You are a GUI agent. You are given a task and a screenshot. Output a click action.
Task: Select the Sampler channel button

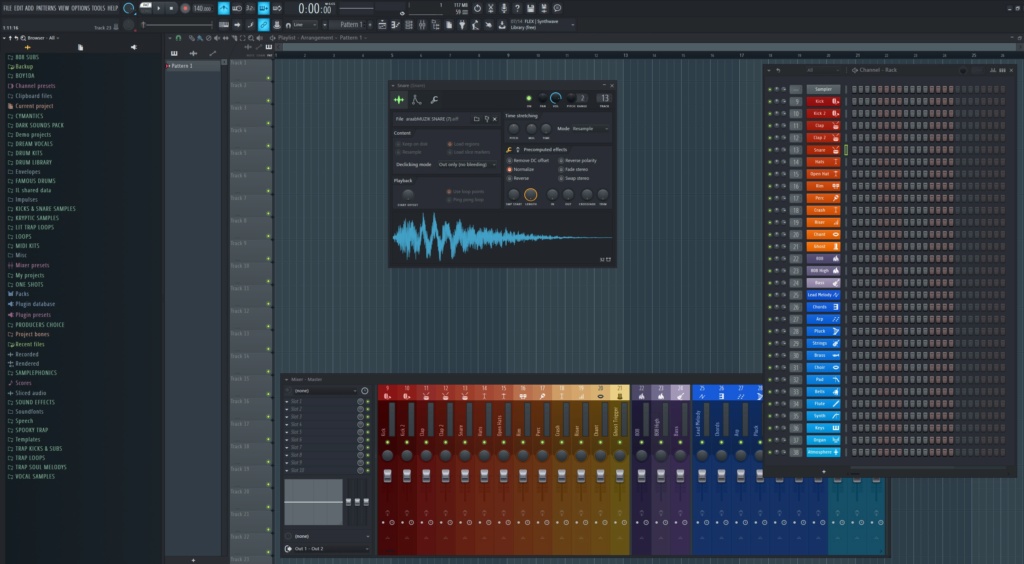click(x=823, y=89)
